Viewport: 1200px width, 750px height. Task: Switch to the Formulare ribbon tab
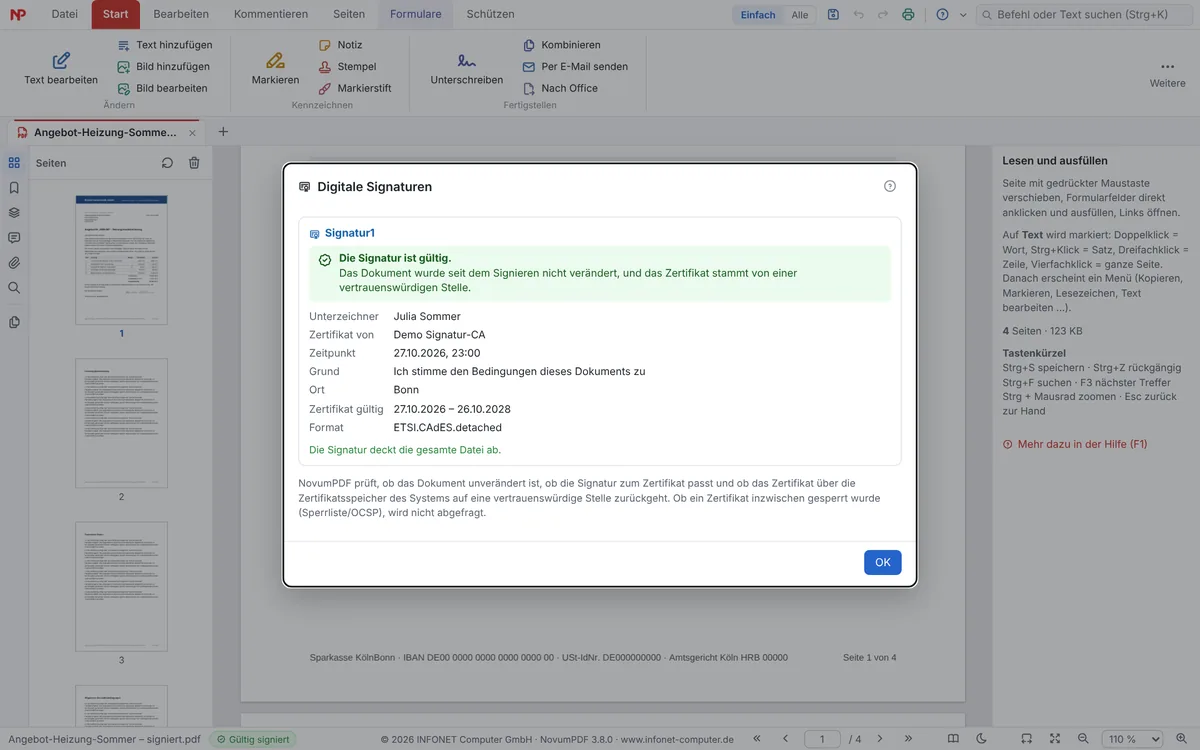415,14
